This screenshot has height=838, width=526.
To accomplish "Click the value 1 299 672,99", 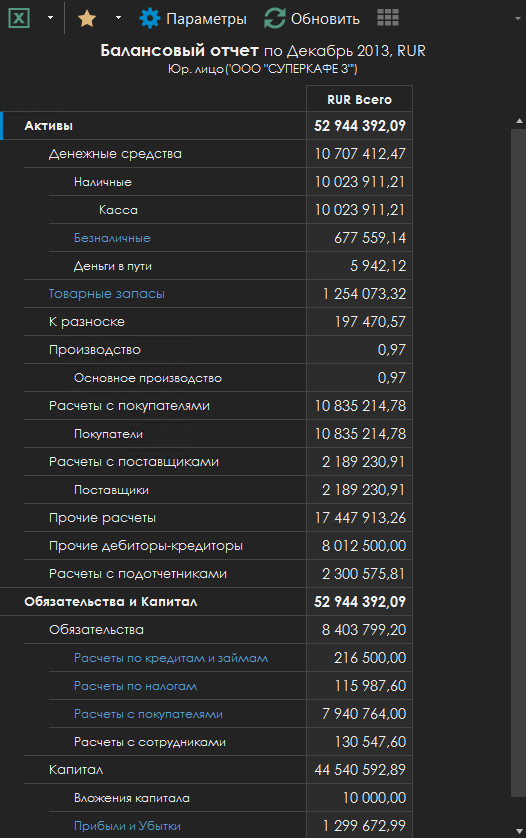I will (365, 826).
